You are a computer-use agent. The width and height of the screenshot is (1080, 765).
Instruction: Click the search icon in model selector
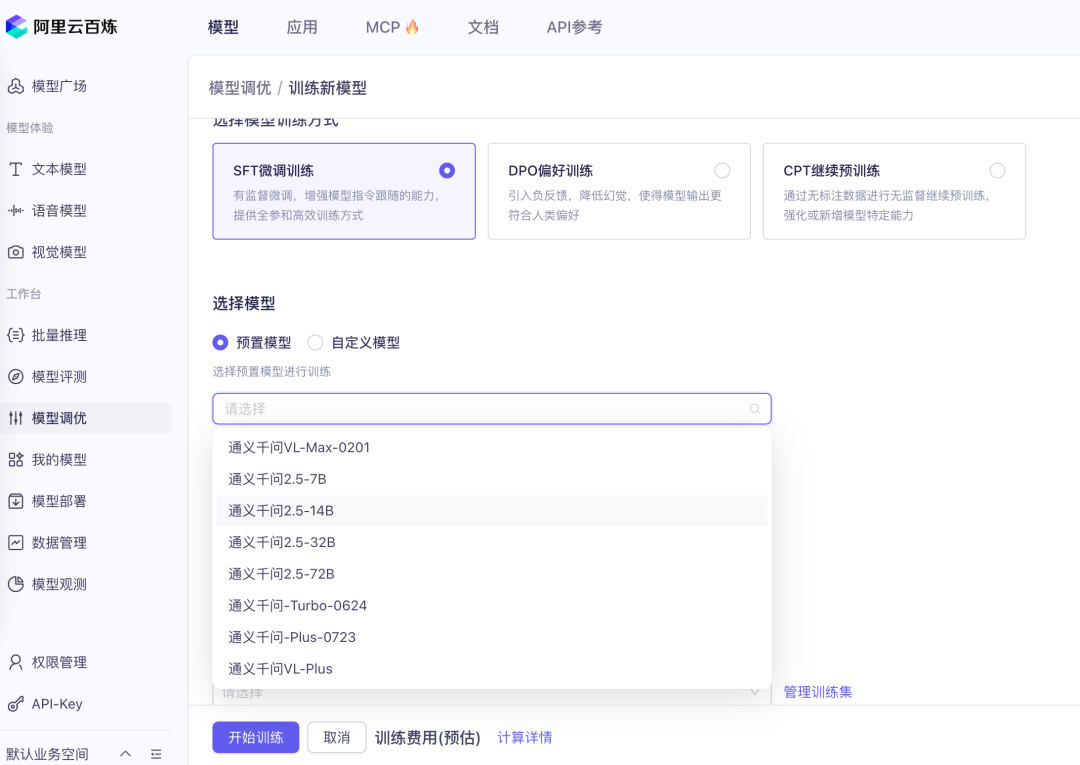click(755, 409)
